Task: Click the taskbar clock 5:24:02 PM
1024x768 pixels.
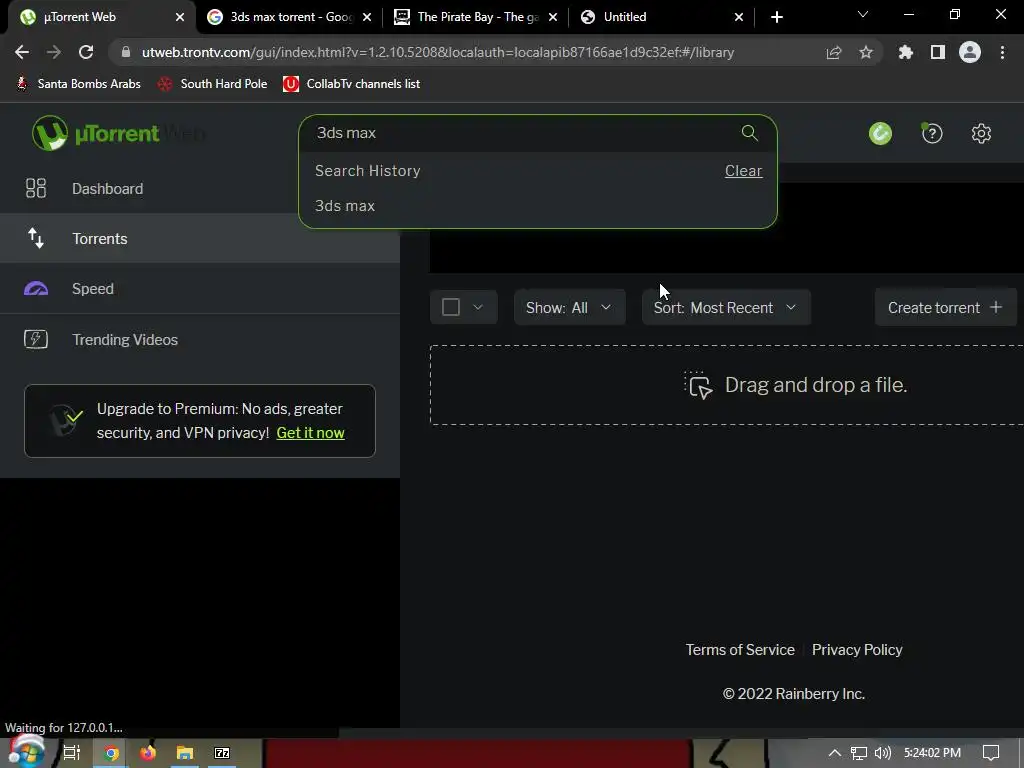Action: pyautogui.click(x=932, y=753)
